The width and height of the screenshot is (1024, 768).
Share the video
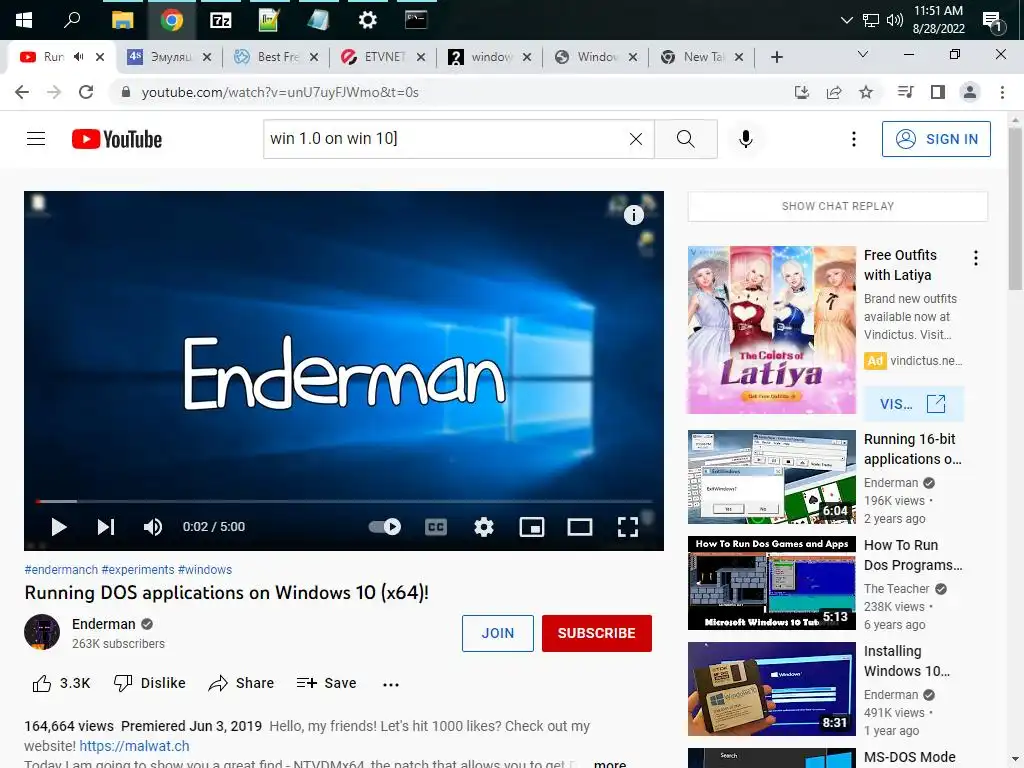point(241,683)
